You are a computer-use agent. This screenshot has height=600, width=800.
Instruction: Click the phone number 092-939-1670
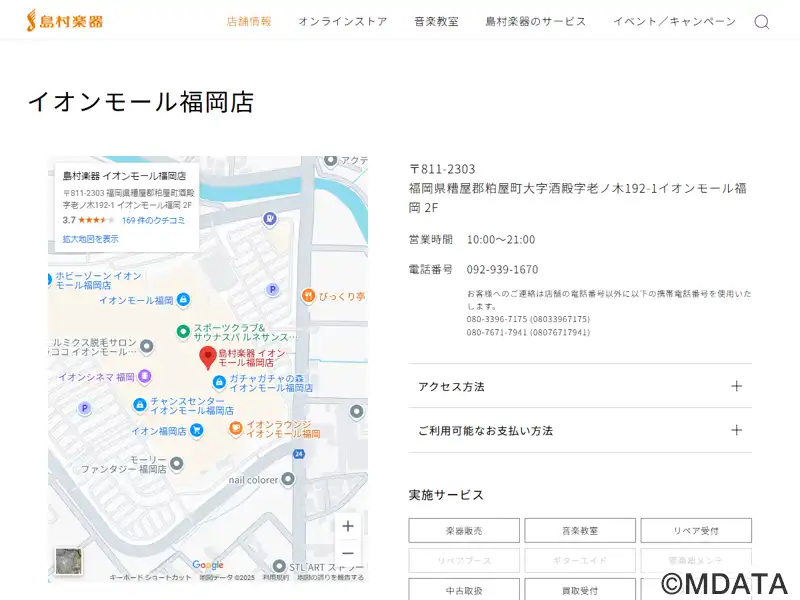(x=503, y=269)
